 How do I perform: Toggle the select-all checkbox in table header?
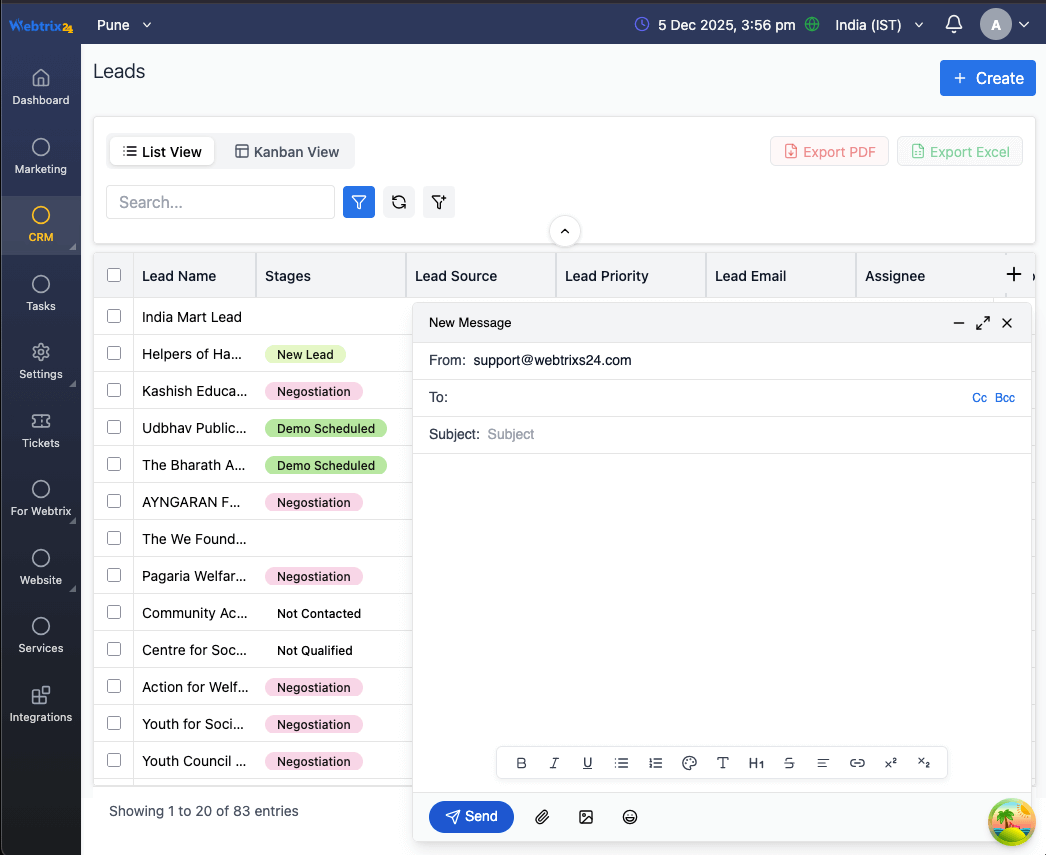[x=114, y=275]
